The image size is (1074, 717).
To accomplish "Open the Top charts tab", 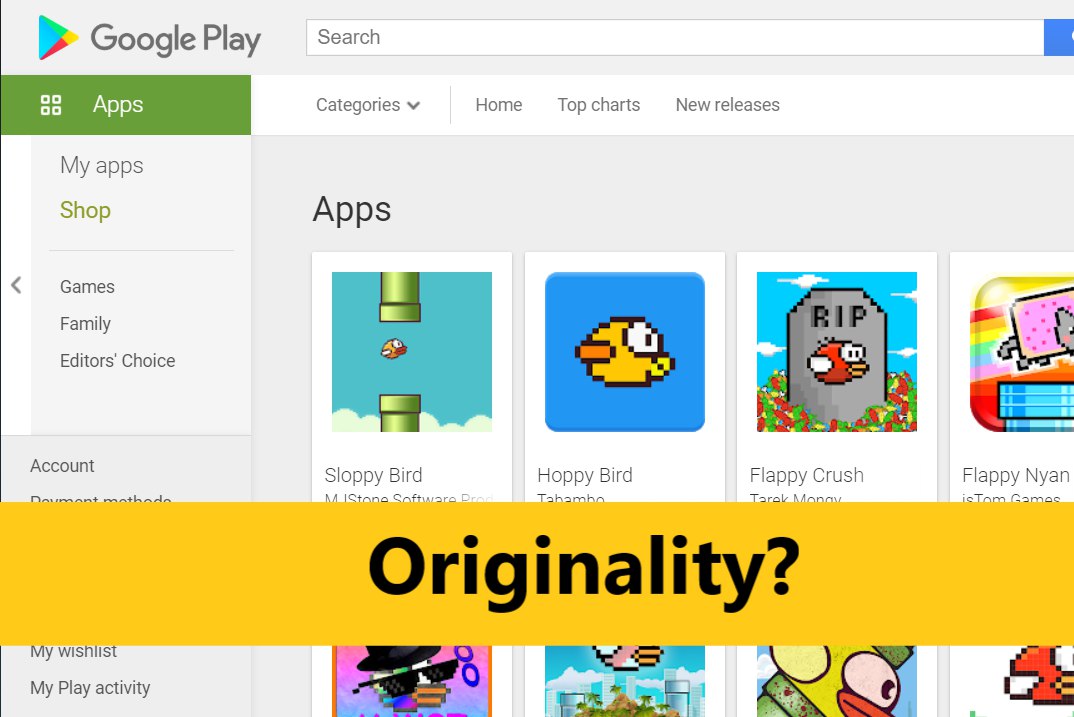I will tap(599, 105).
